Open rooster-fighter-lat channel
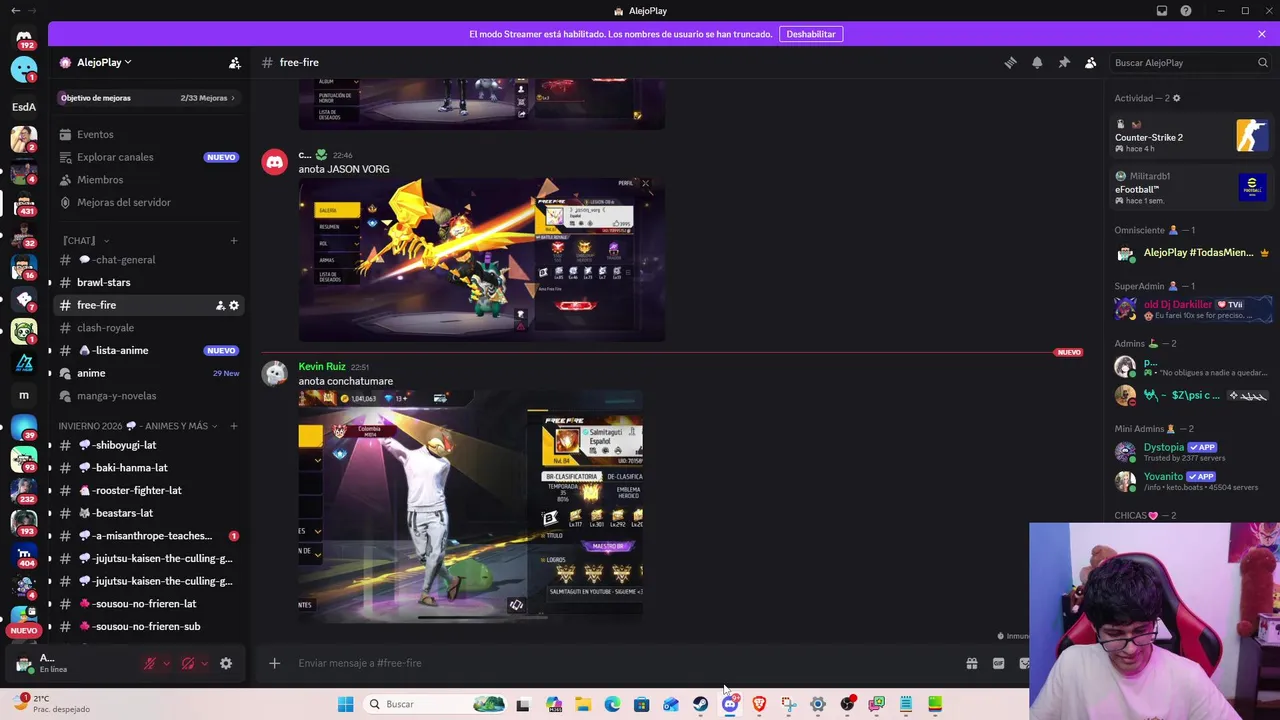The width and height of the screenshot is (1280, 720). click(x=148, y=490)
